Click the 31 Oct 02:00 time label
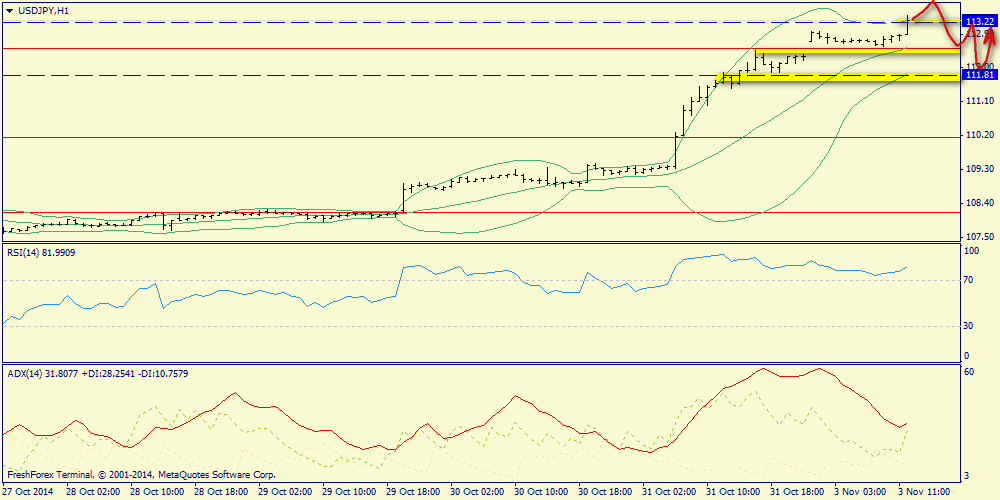1000x500 pixels. click(668, 492)
